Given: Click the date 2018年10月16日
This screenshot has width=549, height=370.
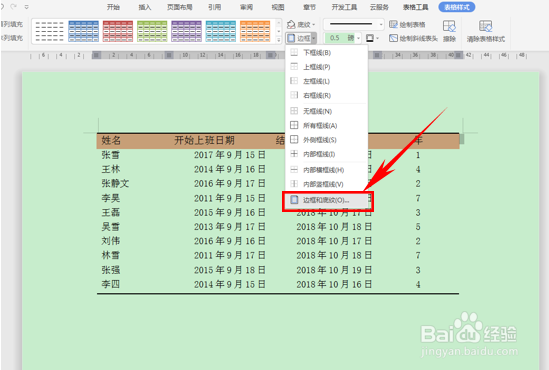Looking at the screenshot, I should 334,284.
